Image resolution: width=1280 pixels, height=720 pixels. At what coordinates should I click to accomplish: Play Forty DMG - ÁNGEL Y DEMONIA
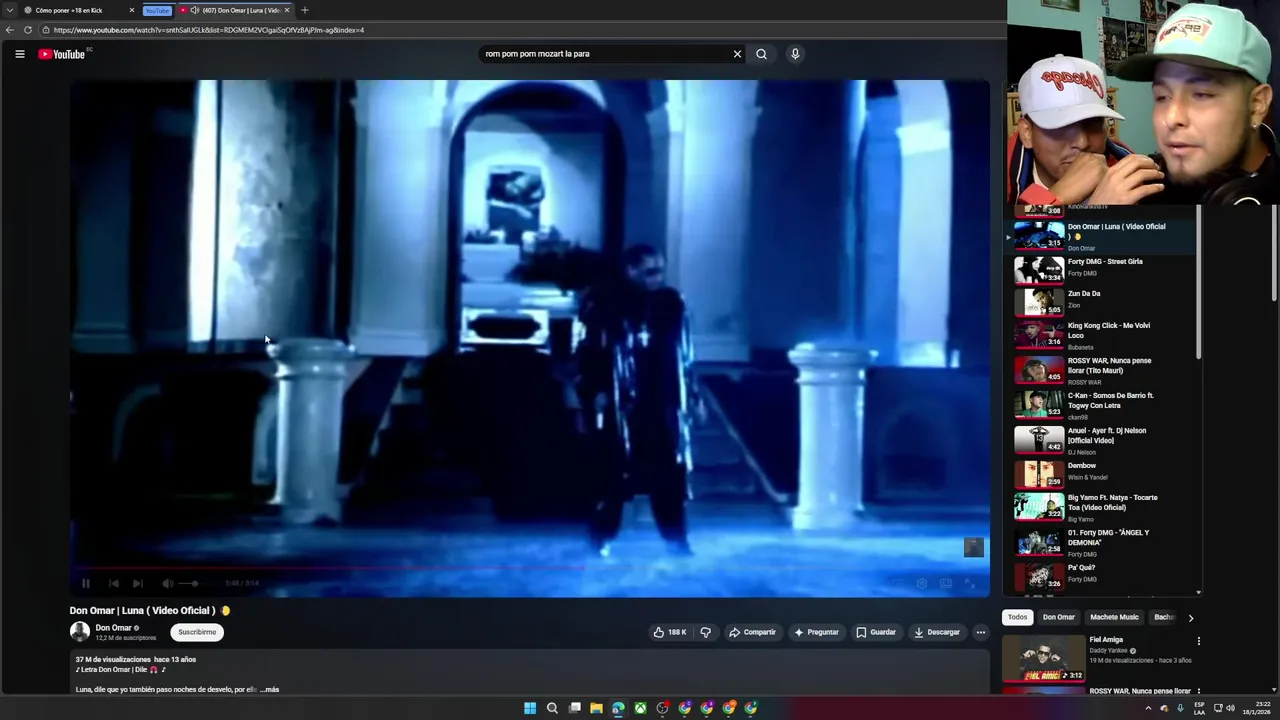coord(1100,542)
